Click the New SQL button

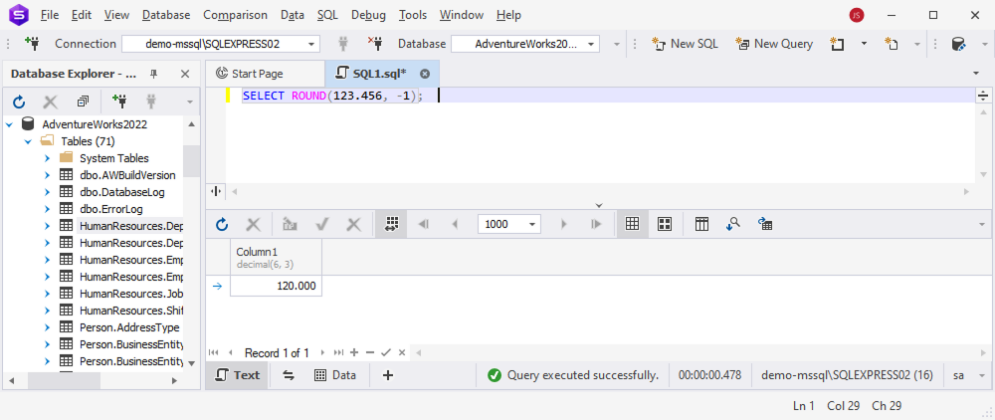[x=685, y=44]
